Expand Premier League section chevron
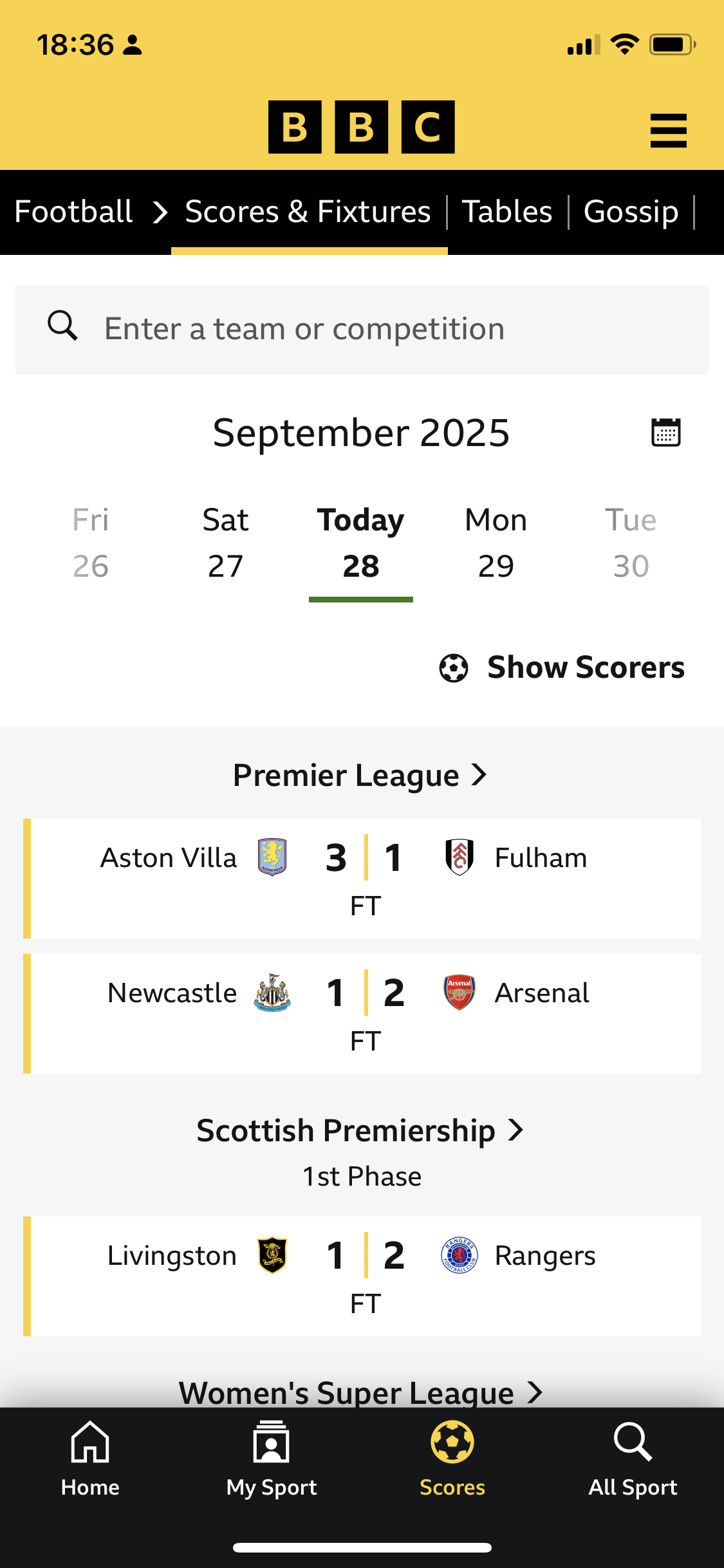 coord(479,774)
